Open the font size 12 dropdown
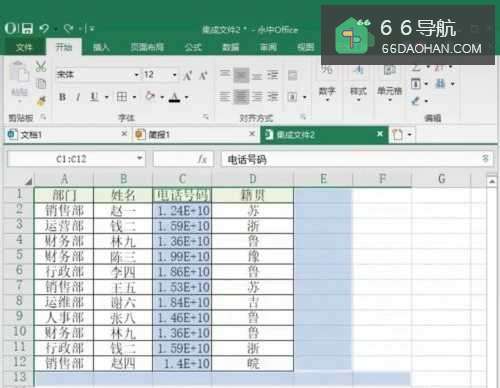 click(174, 75)
